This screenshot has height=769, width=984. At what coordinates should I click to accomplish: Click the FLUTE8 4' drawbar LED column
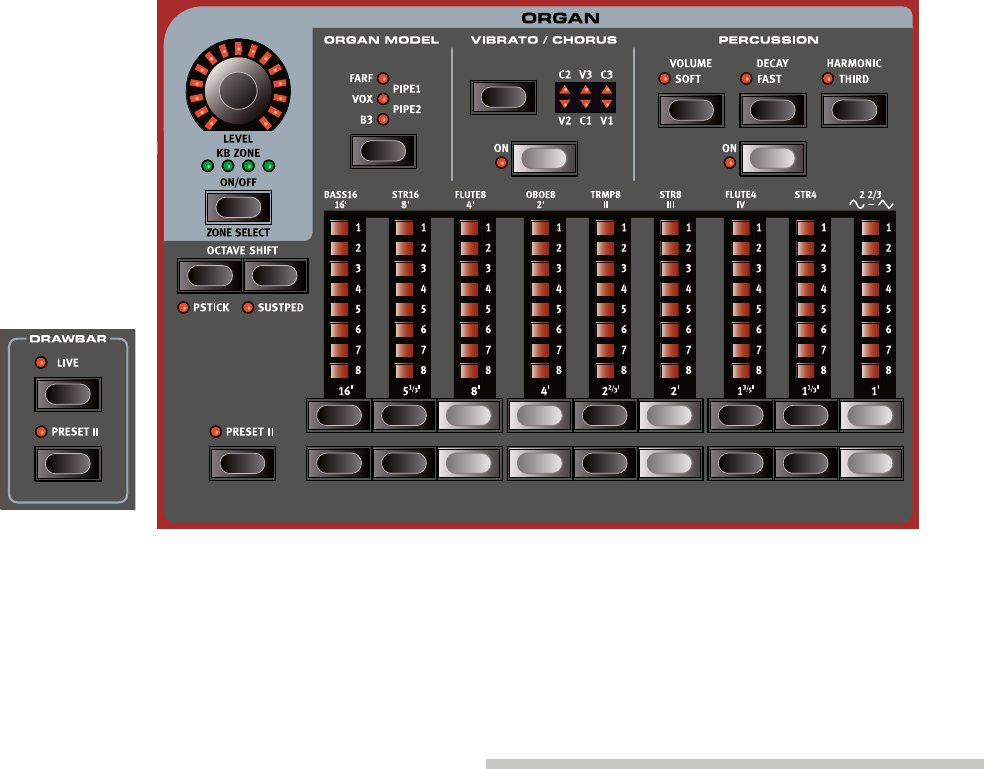(469, 299)
